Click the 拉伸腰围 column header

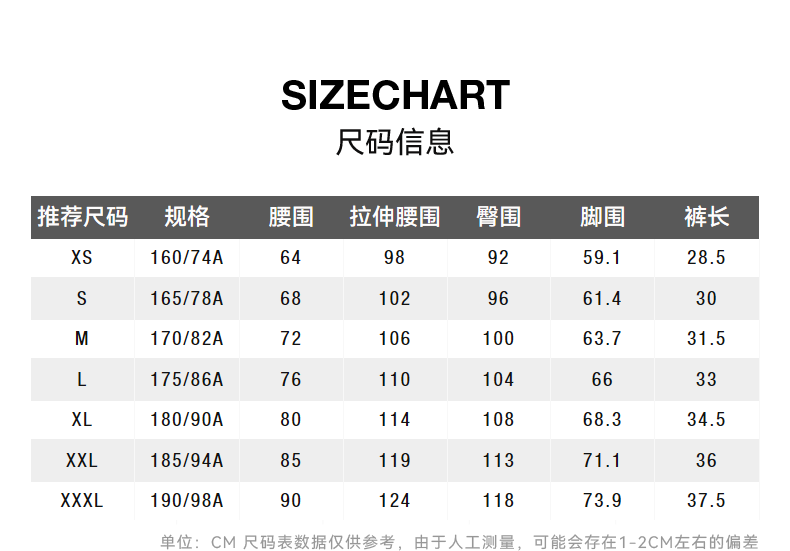point(395,217)
